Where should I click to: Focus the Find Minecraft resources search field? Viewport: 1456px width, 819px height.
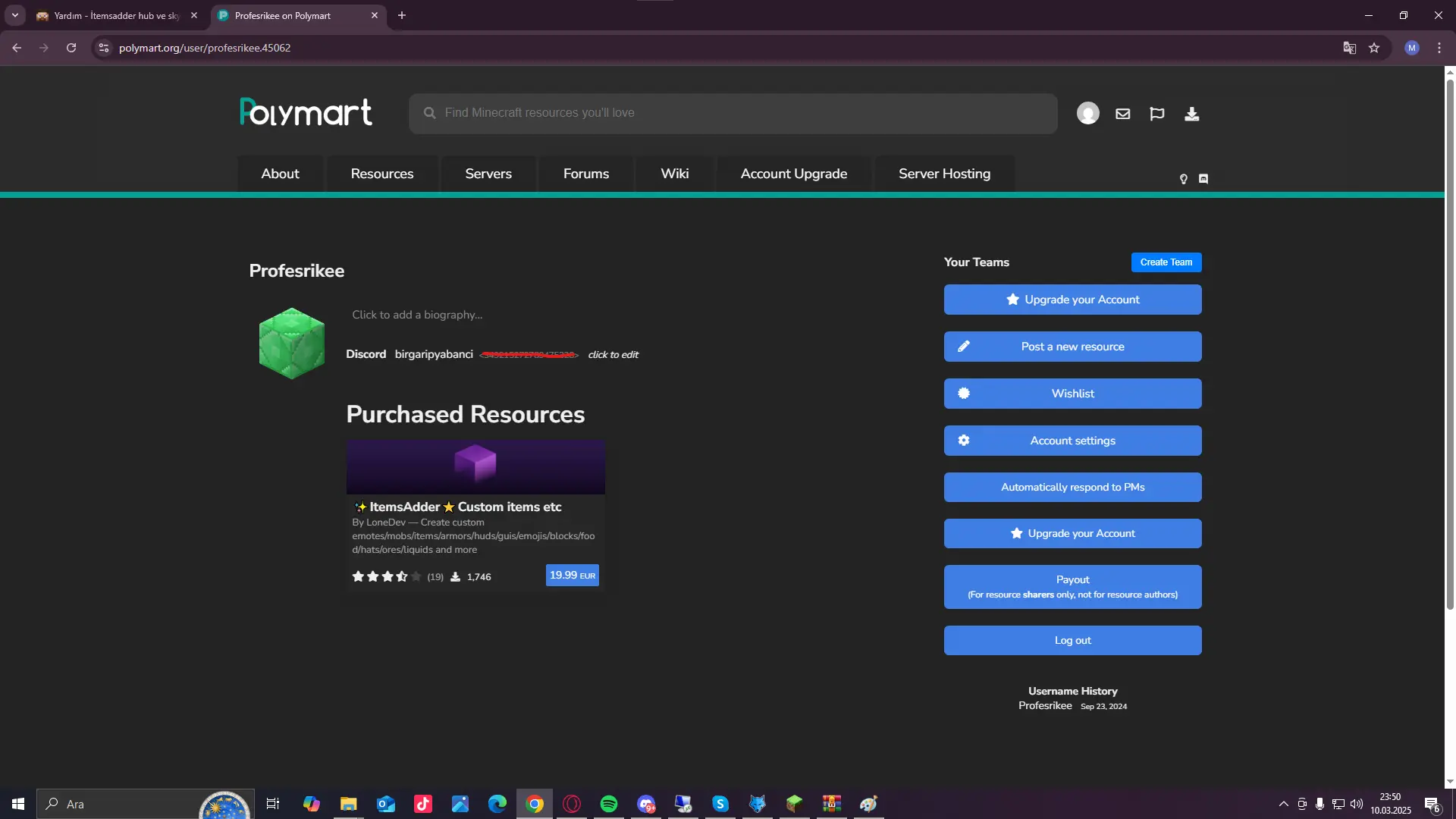[x=733, y=114]
